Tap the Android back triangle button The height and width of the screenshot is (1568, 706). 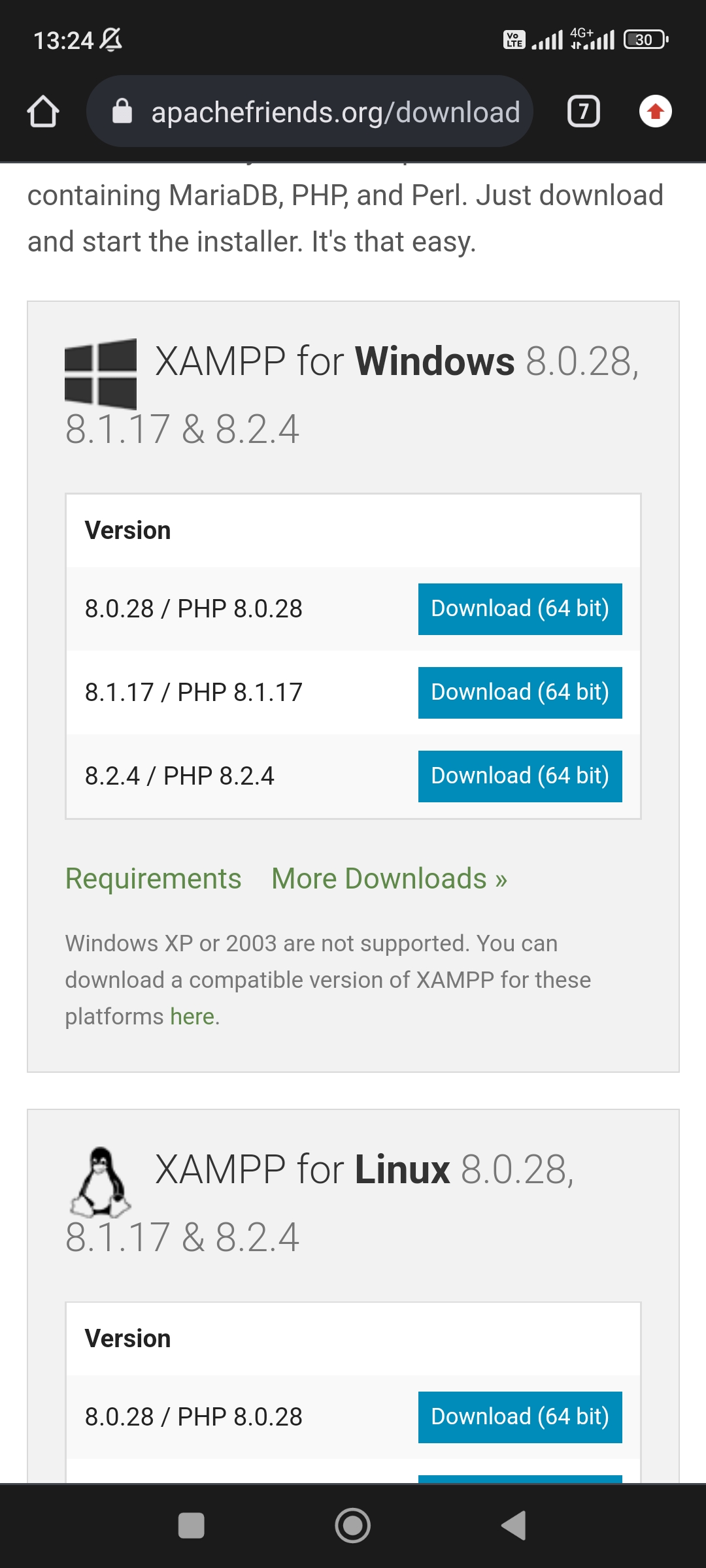click(x=514, y=1526)
